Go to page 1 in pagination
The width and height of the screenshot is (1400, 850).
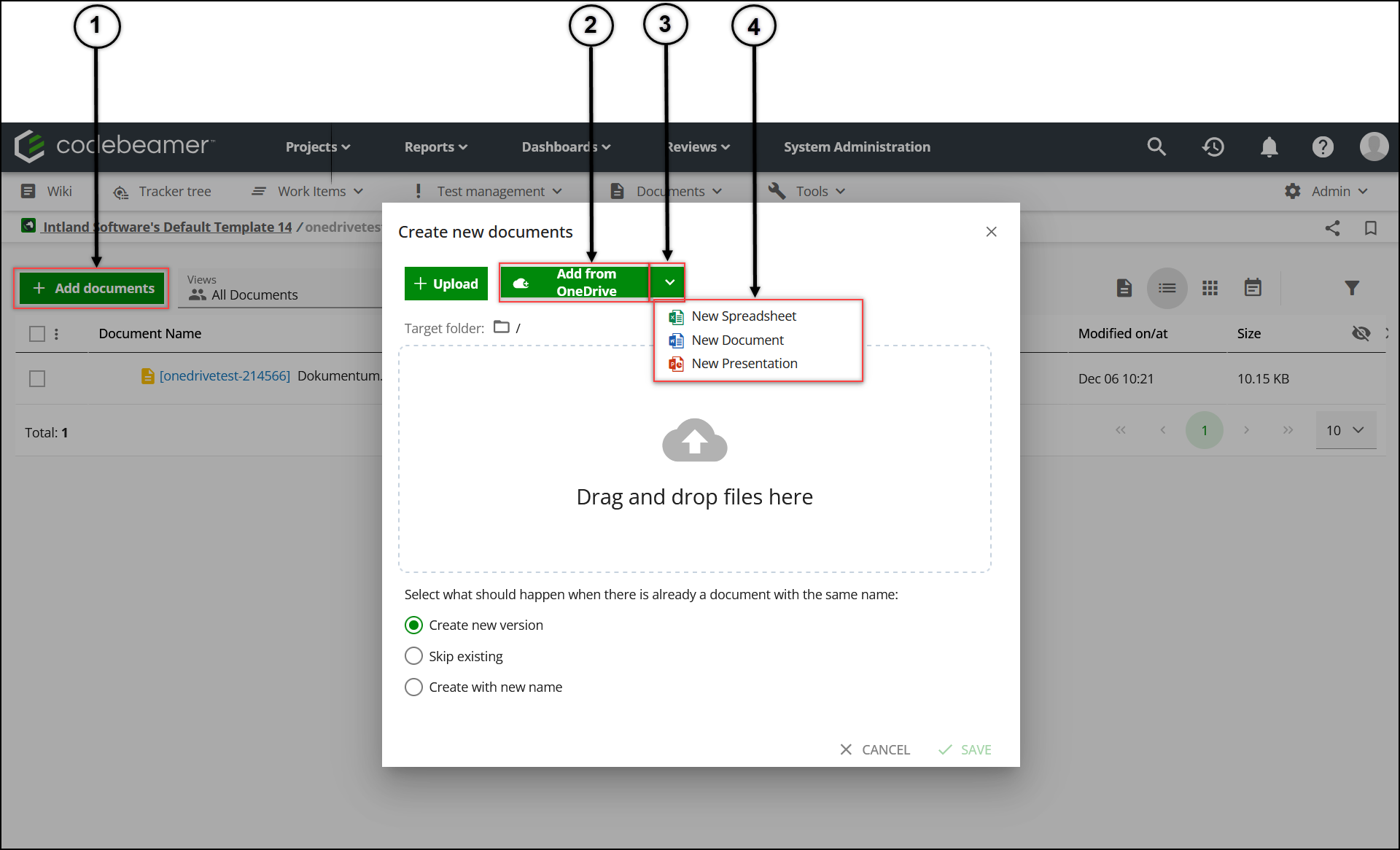(x=1204, y=430)
